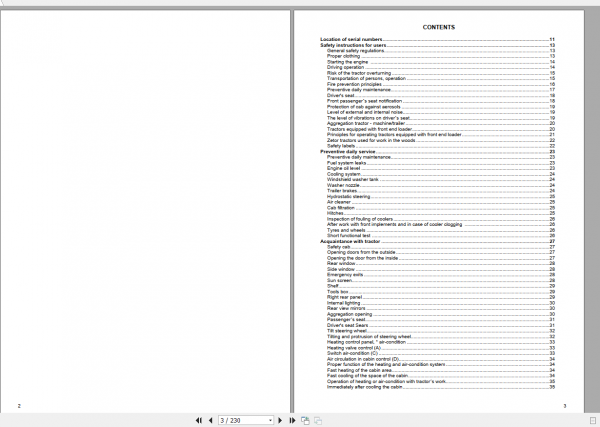Image resolution: width=600 pixels, height=427 pixels.
Task: Click 'Driving operation' entry
Action: coord(346,67)
